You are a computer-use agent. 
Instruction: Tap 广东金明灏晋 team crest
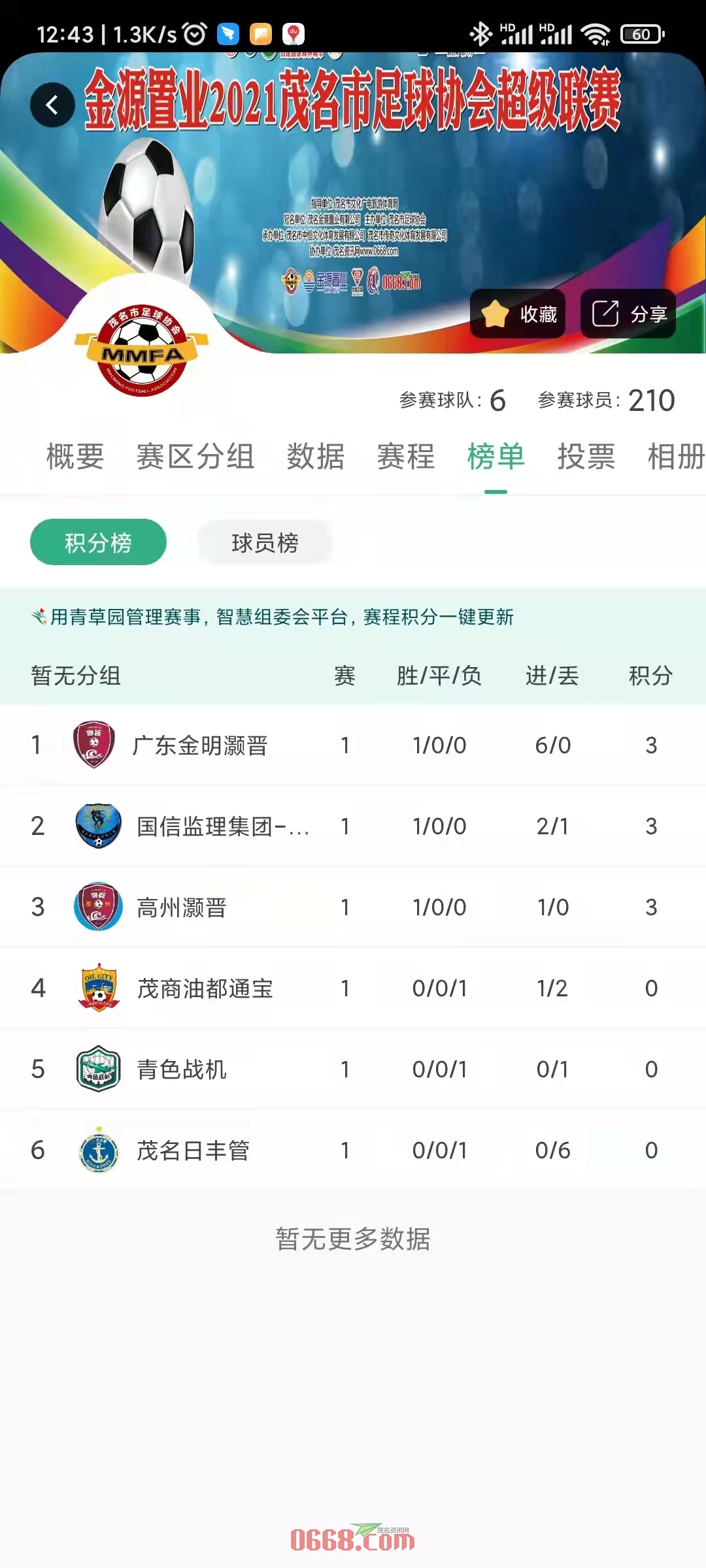pyautogui.click(x=94, y=745)
